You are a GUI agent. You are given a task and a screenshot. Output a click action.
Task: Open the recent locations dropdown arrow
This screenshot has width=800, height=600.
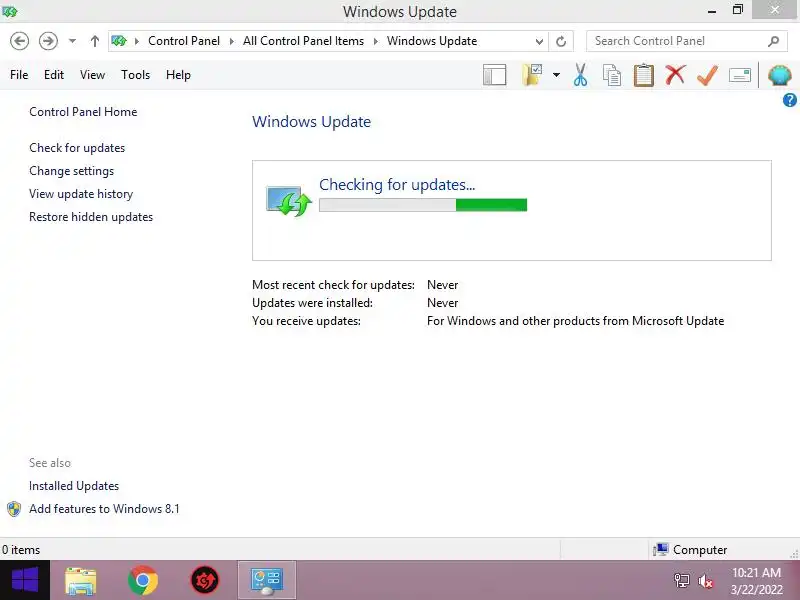[72, 41]
